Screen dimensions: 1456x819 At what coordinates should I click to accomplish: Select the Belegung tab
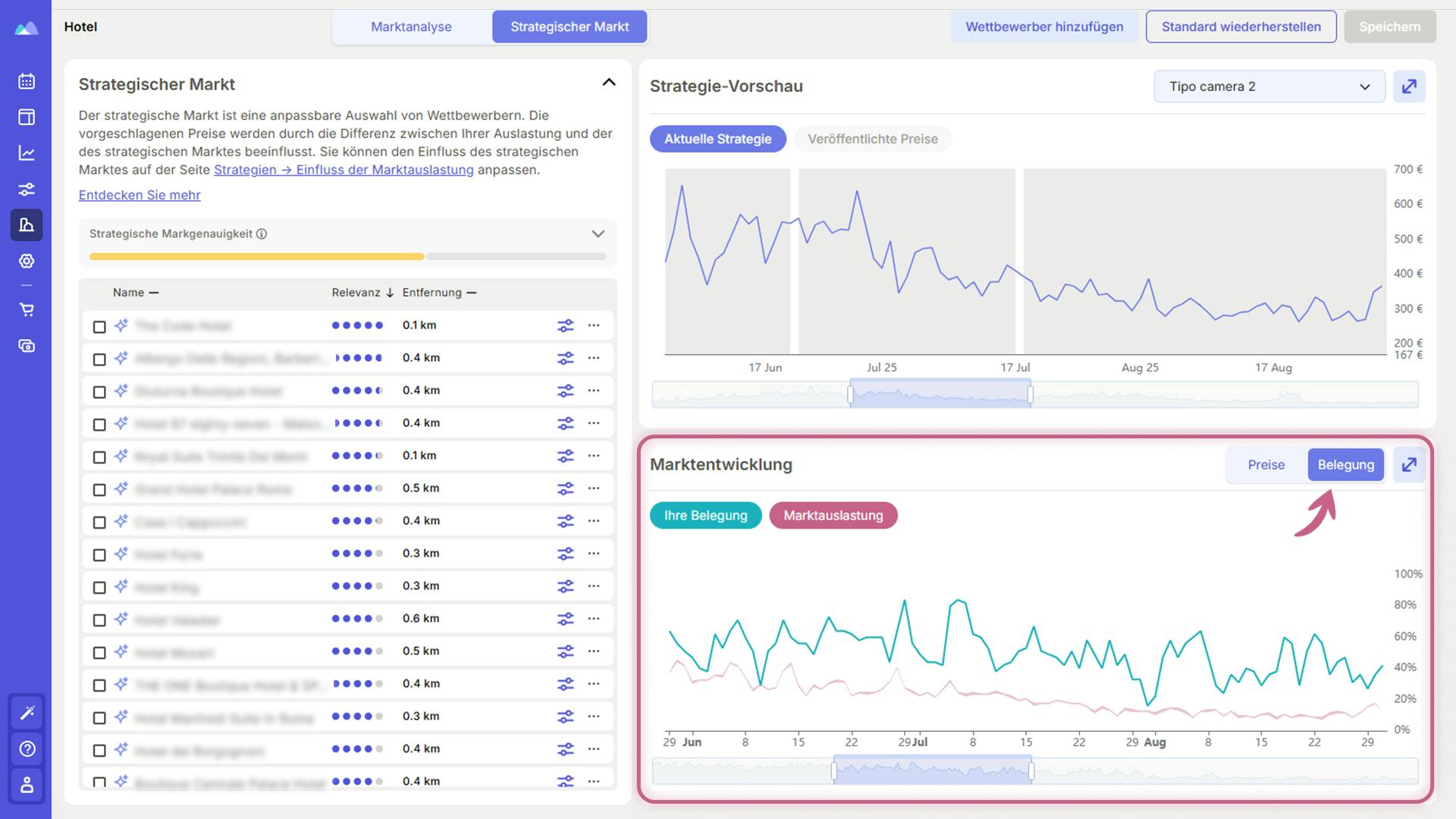(x=1345, y=465)
